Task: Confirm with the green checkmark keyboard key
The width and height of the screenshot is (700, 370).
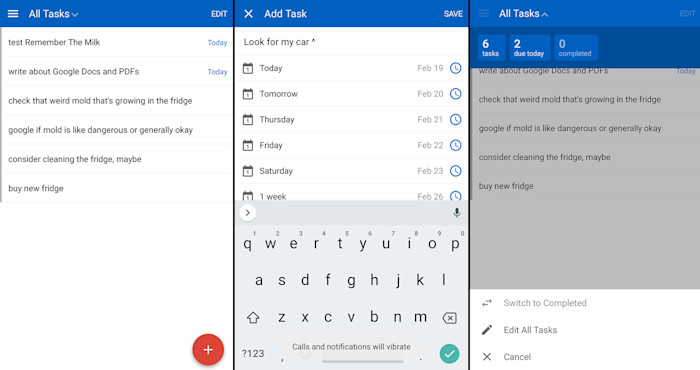Action: point(450,354)
